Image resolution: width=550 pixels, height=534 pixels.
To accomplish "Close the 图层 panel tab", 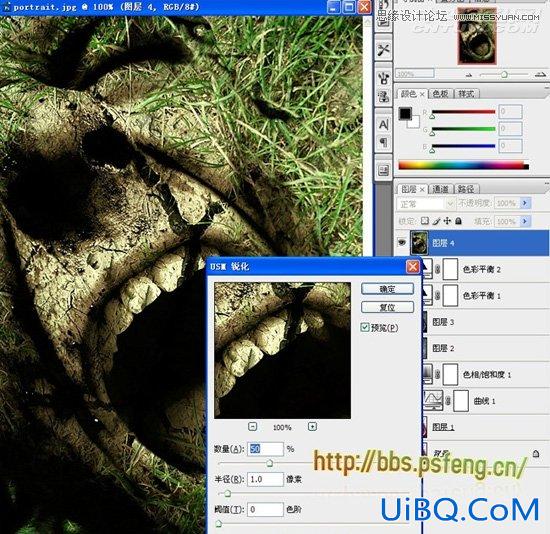I will 422,189.
